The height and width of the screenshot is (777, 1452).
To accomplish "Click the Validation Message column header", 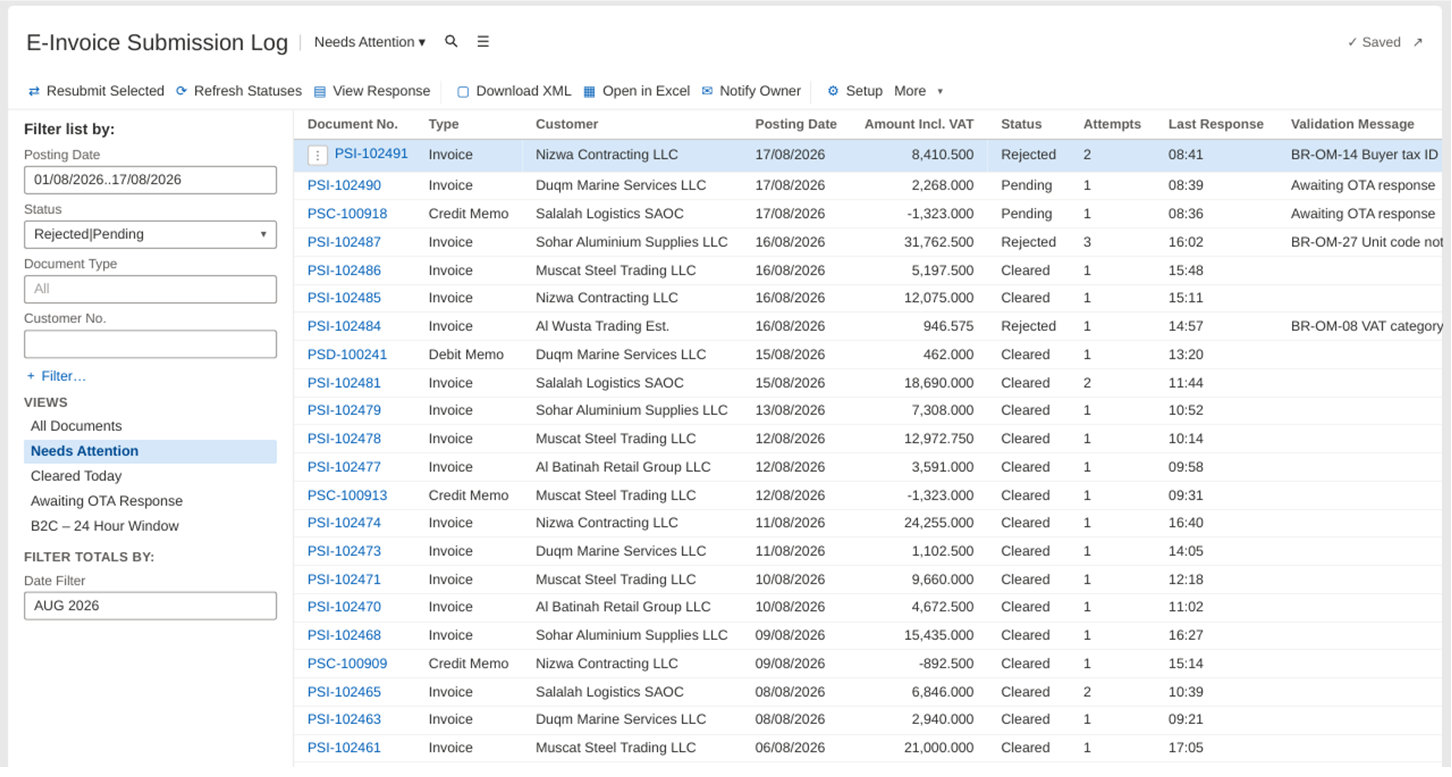I will (1352, 124).
